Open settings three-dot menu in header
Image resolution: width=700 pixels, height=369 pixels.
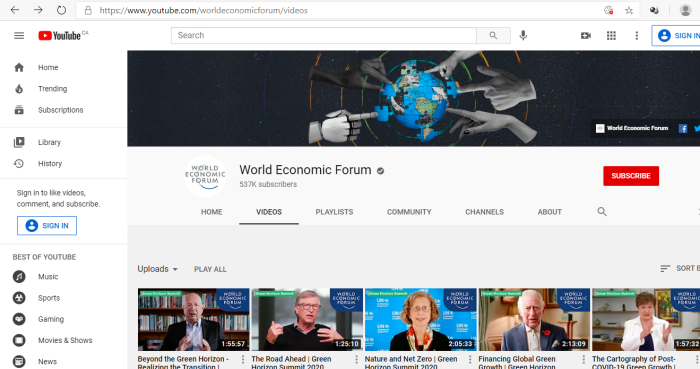click(x=637, y=36)
